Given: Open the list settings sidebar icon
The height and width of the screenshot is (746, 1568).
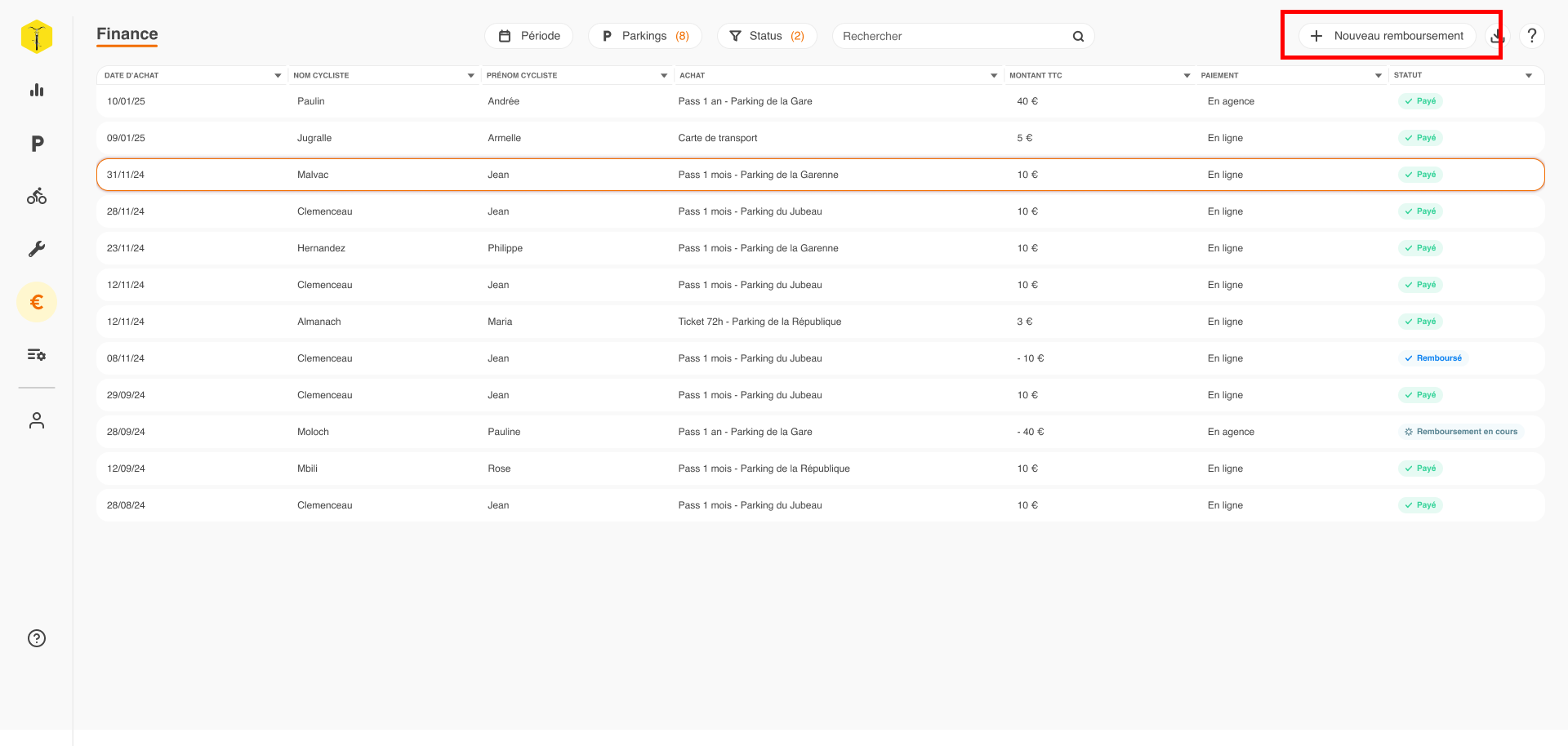Looking at the screenshot, I should [37, 354].
